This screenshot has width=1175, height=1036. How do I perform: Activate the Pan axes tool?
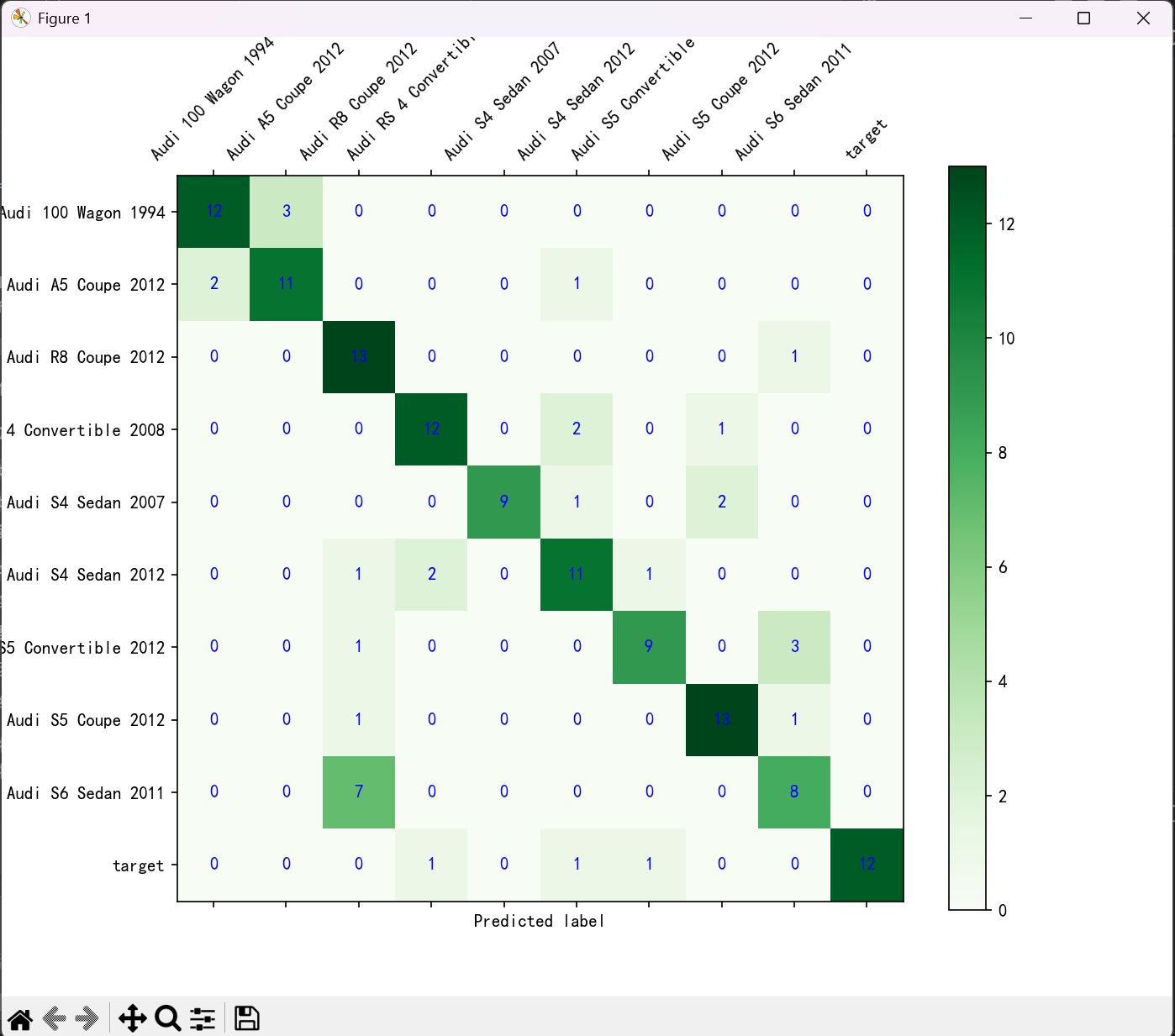[x=132, y=1019]
